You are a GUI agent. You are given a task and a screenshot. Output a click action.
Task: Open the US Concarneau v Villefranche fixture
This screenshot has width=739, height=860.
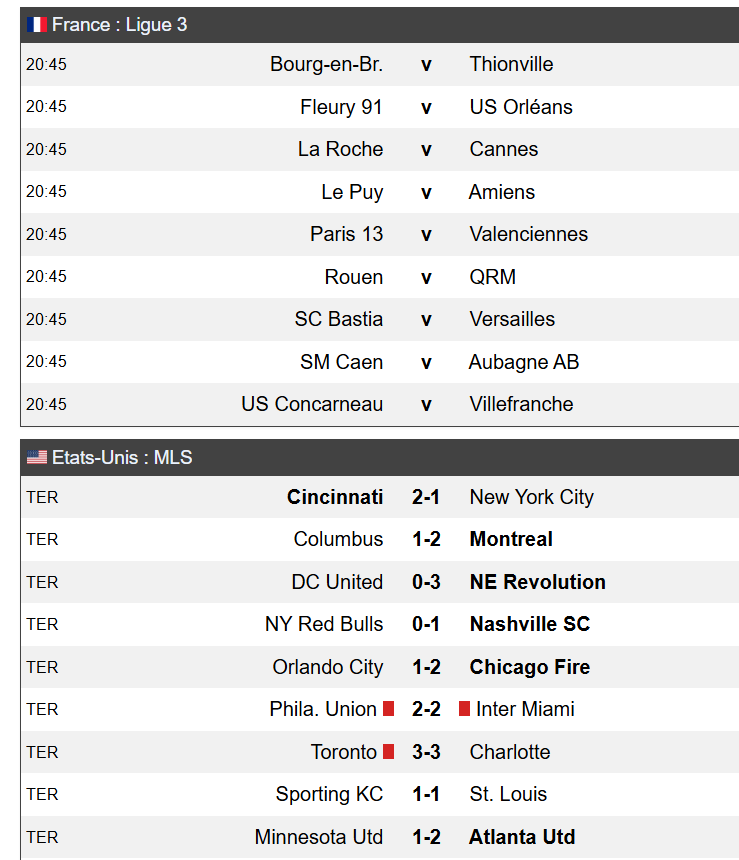click(380, 404)
